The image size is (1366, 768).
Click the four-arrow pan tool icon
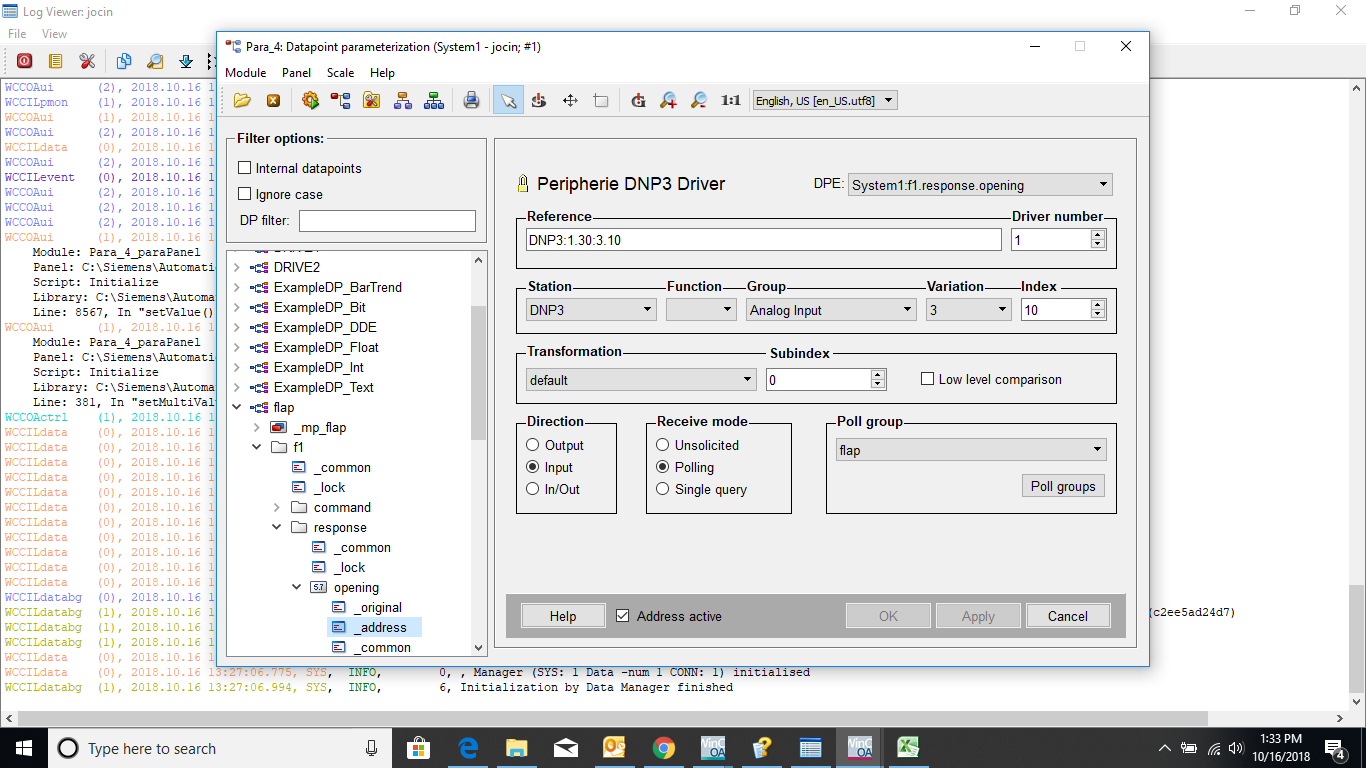pos(570,100)
